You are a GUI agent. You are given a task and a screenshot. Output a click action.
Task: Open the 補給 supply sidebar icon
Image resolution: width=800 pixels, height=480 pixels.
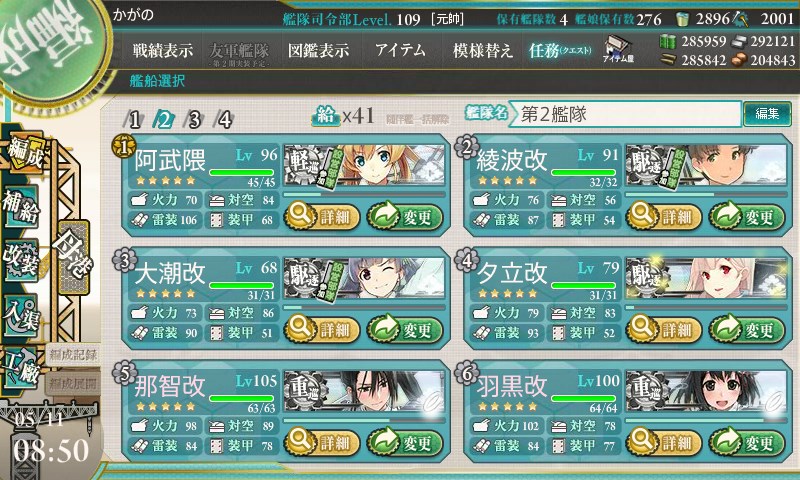[x=21, y=207]
